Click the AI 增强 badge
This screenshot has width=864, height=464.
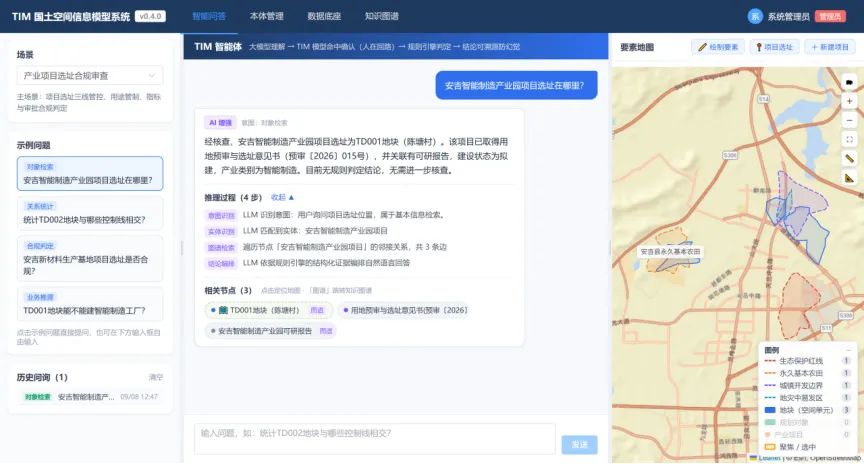tap(220, 123)
